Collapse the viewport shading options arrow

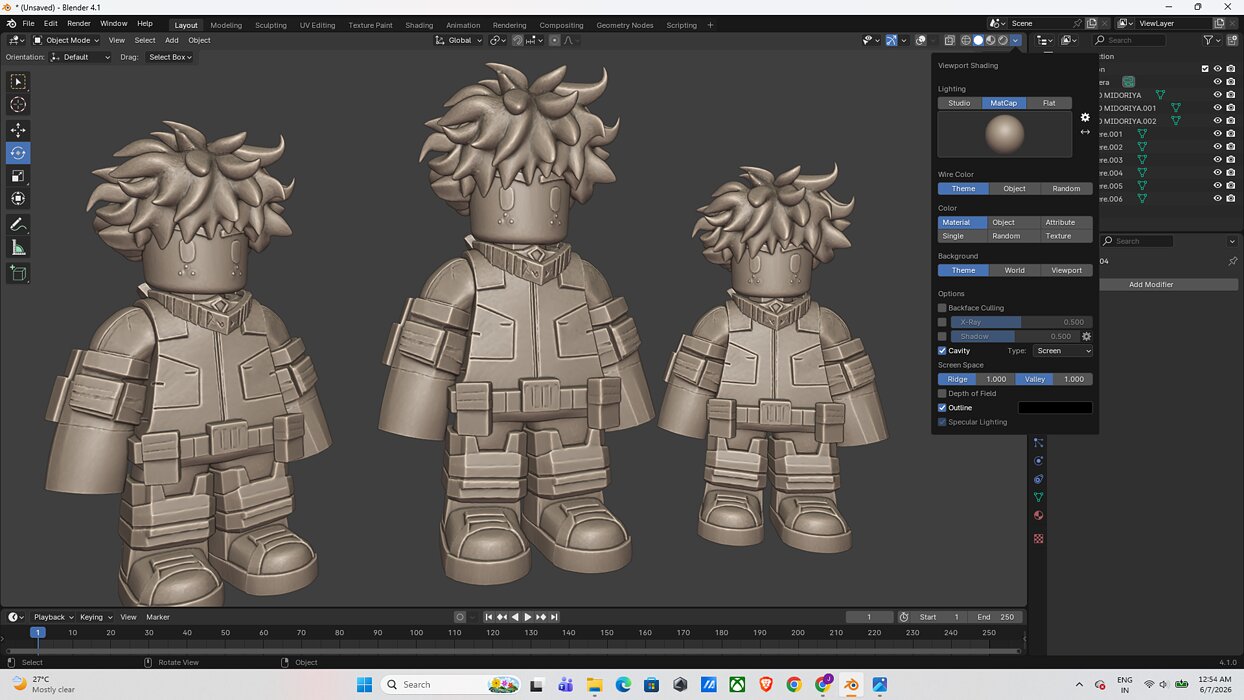coord(1016,40)
